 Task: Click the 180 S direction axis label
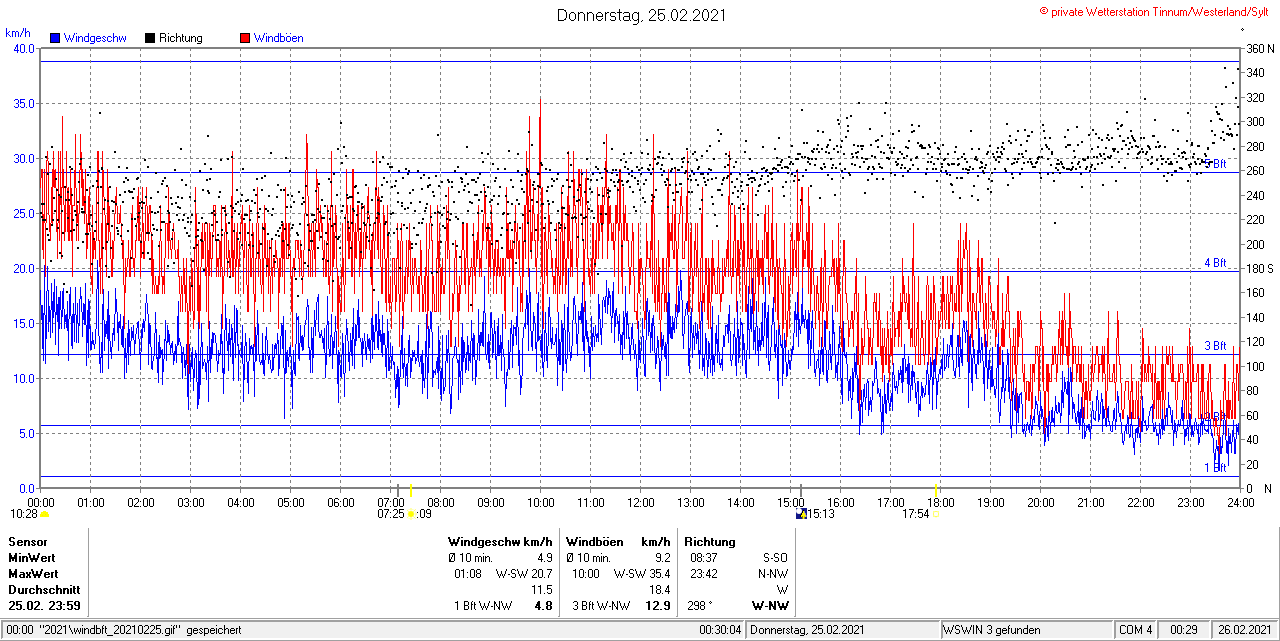(1259, 268)
